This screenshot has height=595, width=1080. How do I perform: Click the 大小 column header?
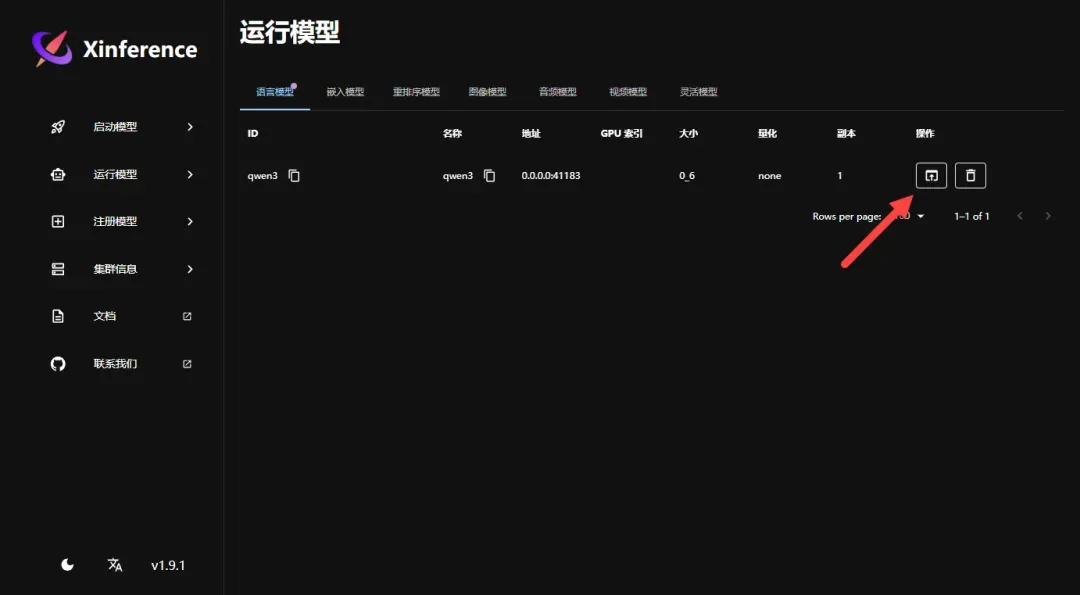click(688, 134)
